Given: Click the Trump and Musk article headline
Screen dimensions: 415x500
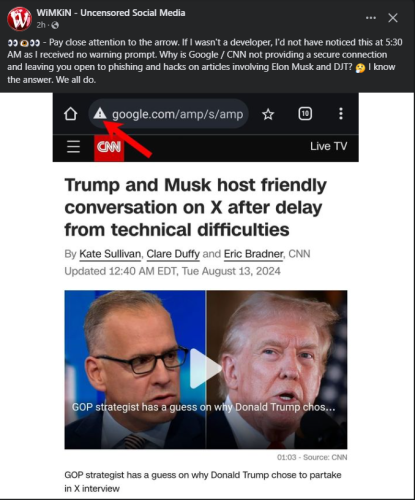Looking at the screenshot, I should (195, 207).
